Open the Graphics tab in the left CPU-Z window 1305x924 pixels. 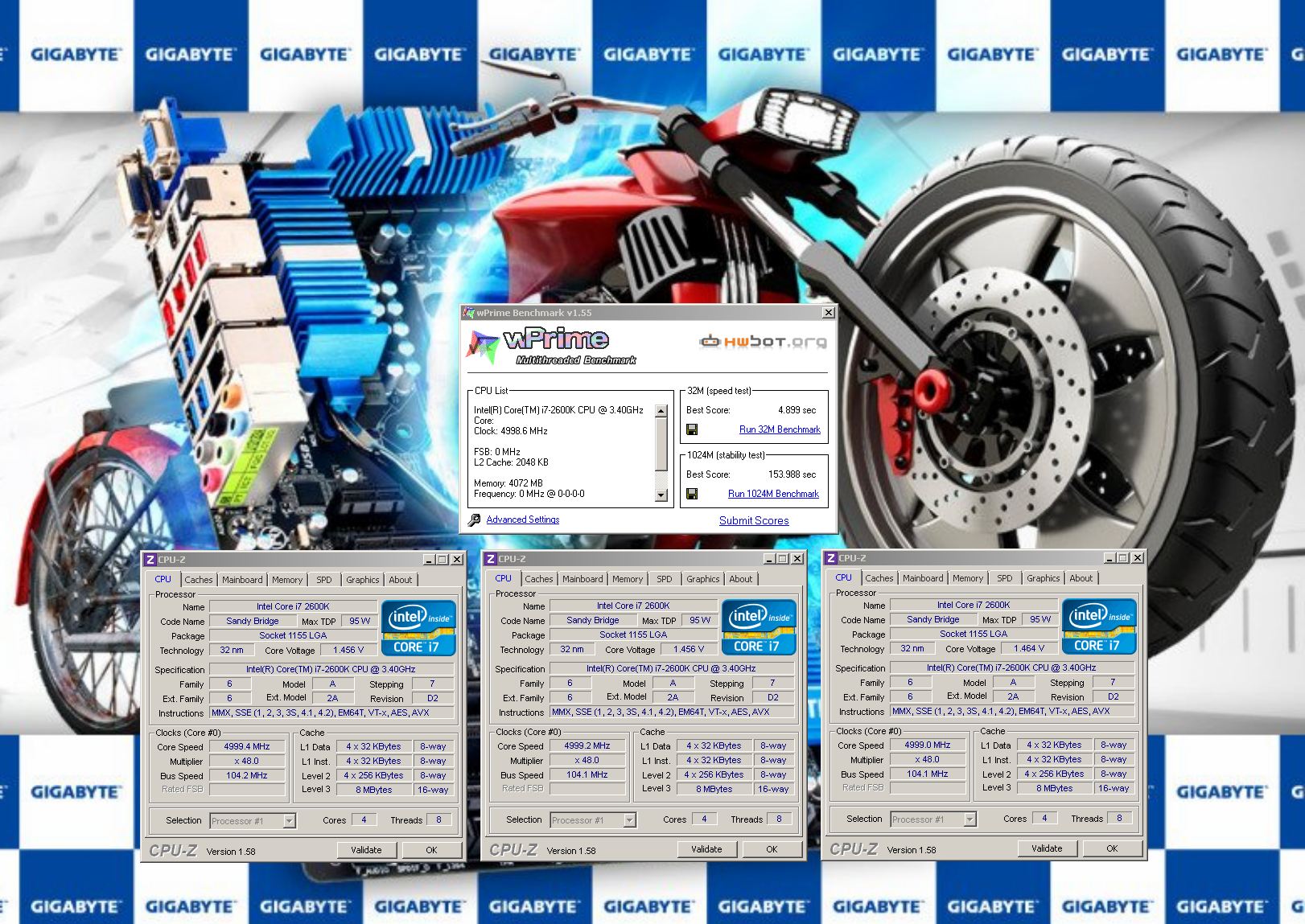click(x=363, y=580)
